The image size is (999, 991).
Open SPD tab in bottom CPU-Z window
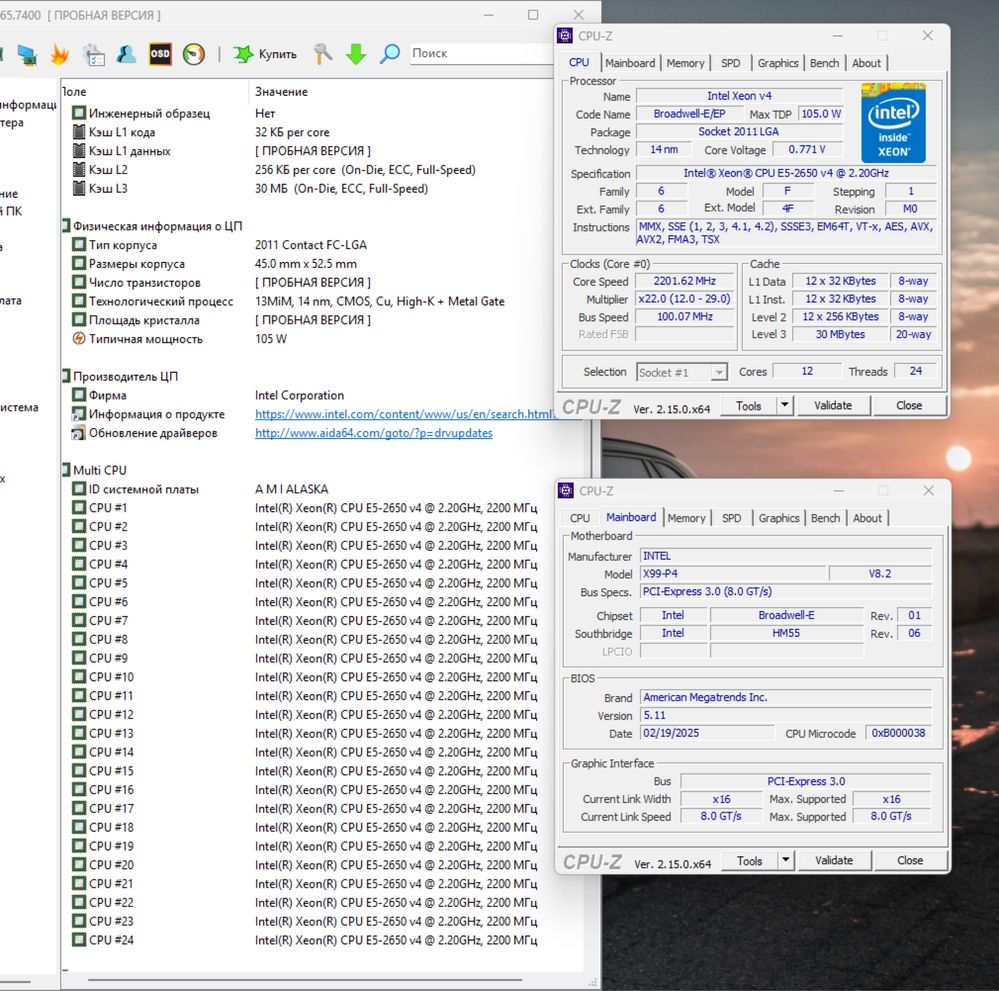pyautogui.click(x=731, y=518)
